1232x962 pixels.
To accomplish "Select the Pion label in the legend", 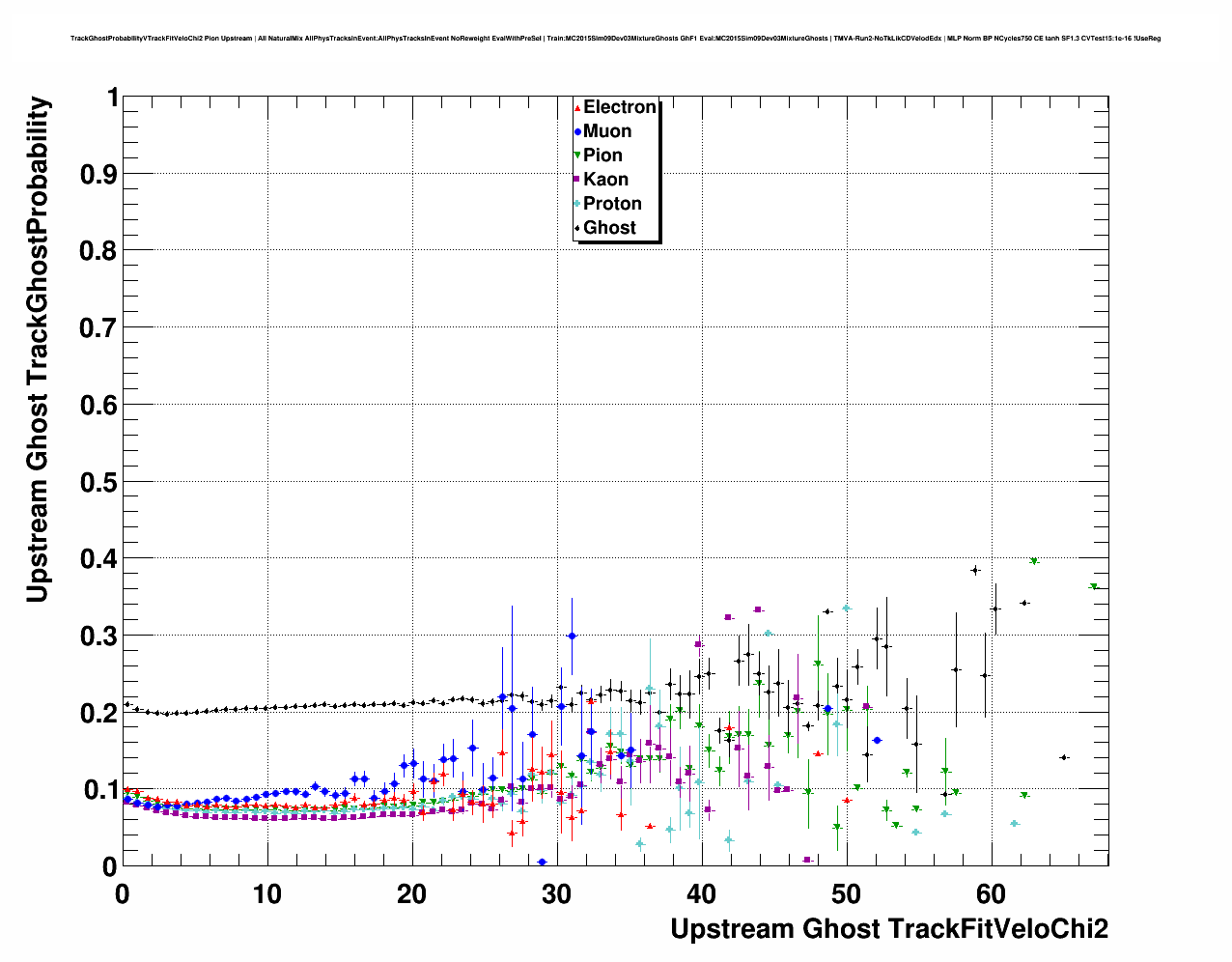I will (602, 156).
